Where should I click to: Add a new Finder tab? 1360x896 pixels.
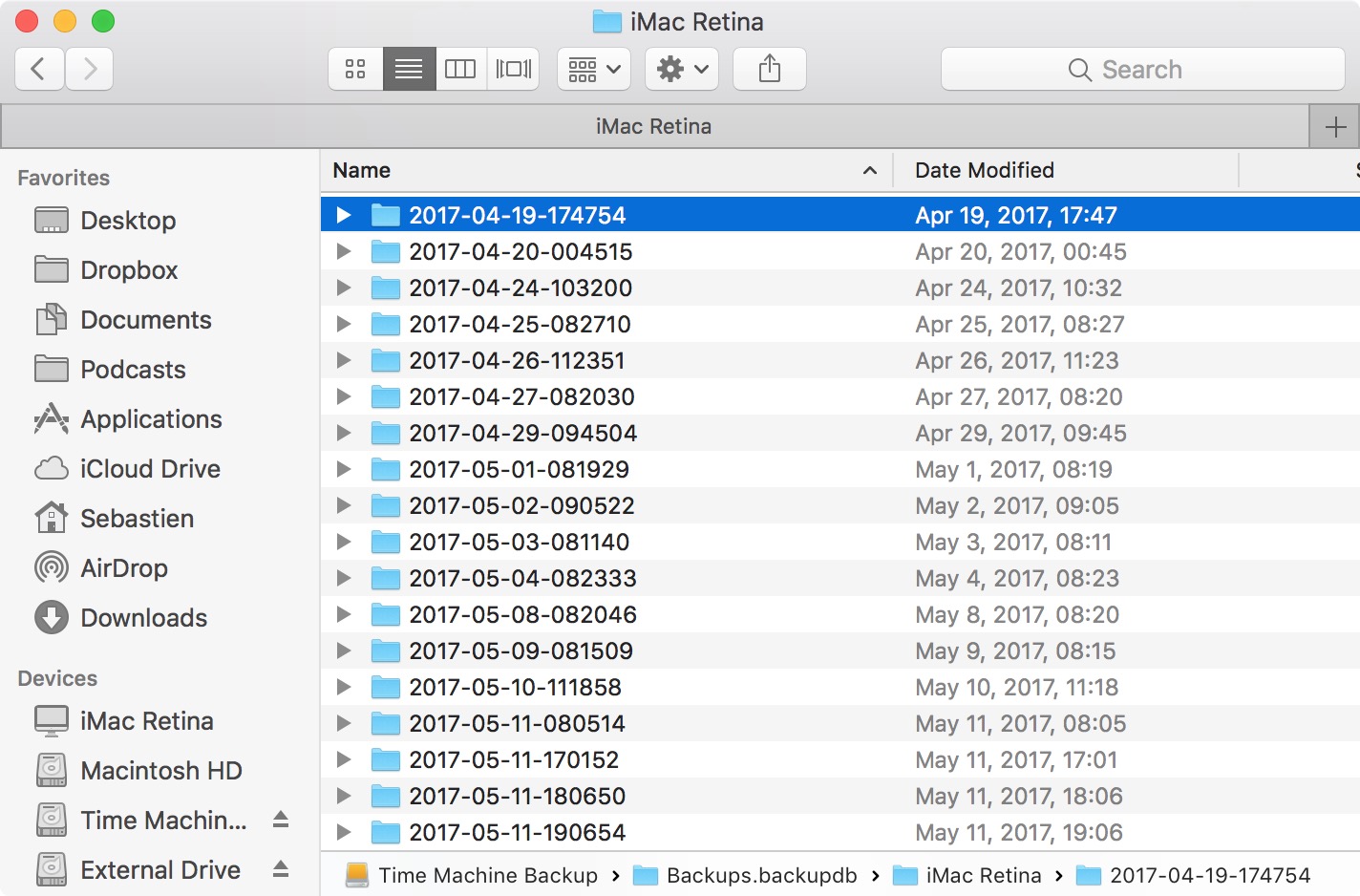point(1335,127)
